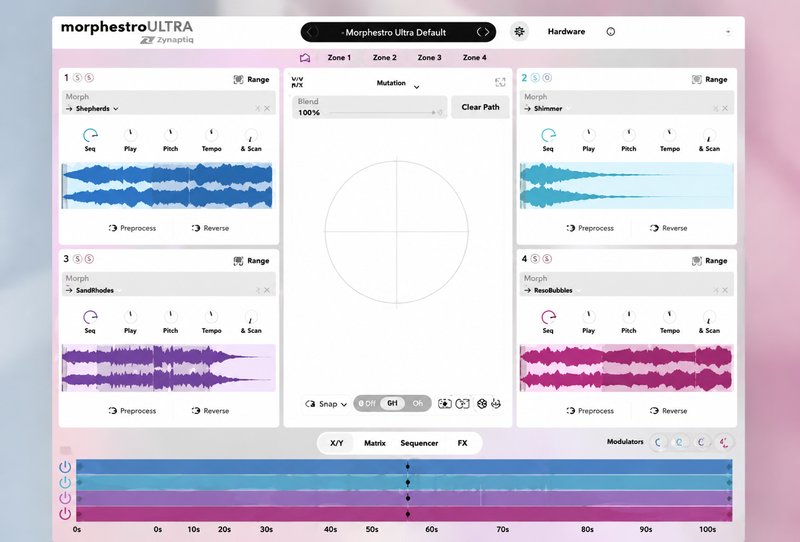Screen dimensions: 800x542
Task: Toggle the blue lane power button
Action: point(65,466)
